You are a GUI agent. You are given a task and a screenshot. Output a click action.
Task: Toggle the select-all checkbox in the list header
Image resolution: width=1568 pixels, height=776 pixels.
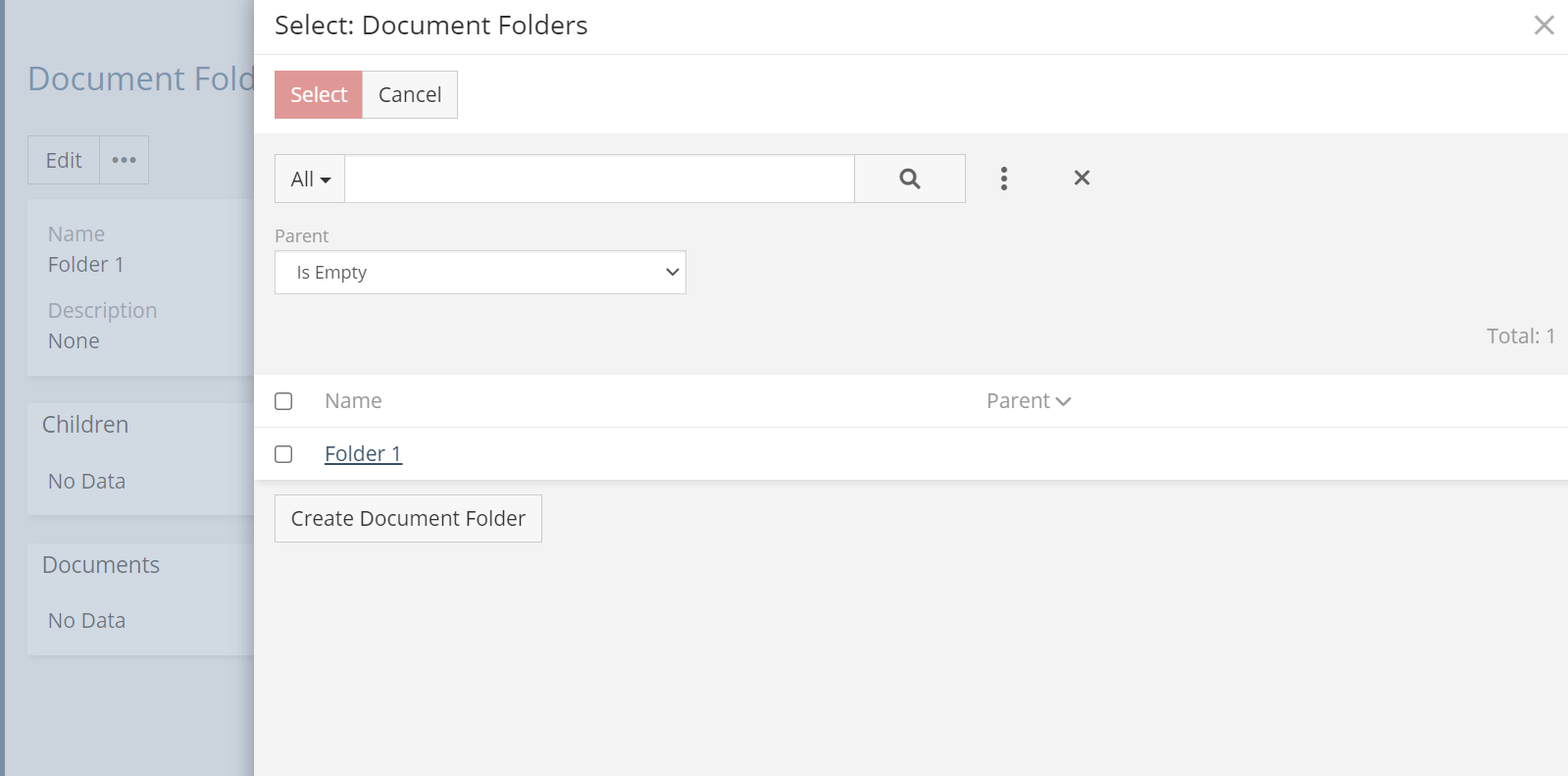(283, 401)
